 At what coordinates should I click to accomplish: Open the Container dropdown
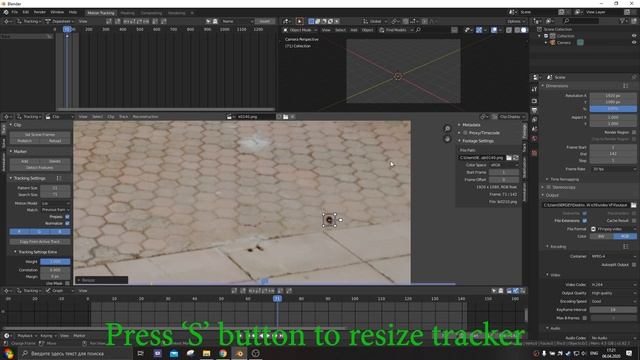pyautogui.click(x=613, y=256)
